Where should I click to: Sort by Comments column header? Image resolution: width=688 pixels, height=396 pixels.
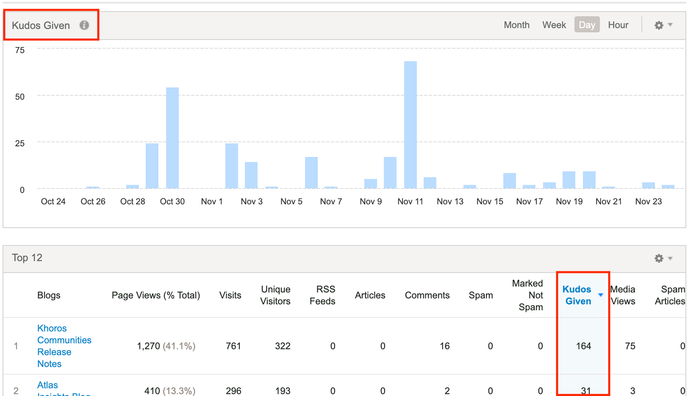coord(427,295)
